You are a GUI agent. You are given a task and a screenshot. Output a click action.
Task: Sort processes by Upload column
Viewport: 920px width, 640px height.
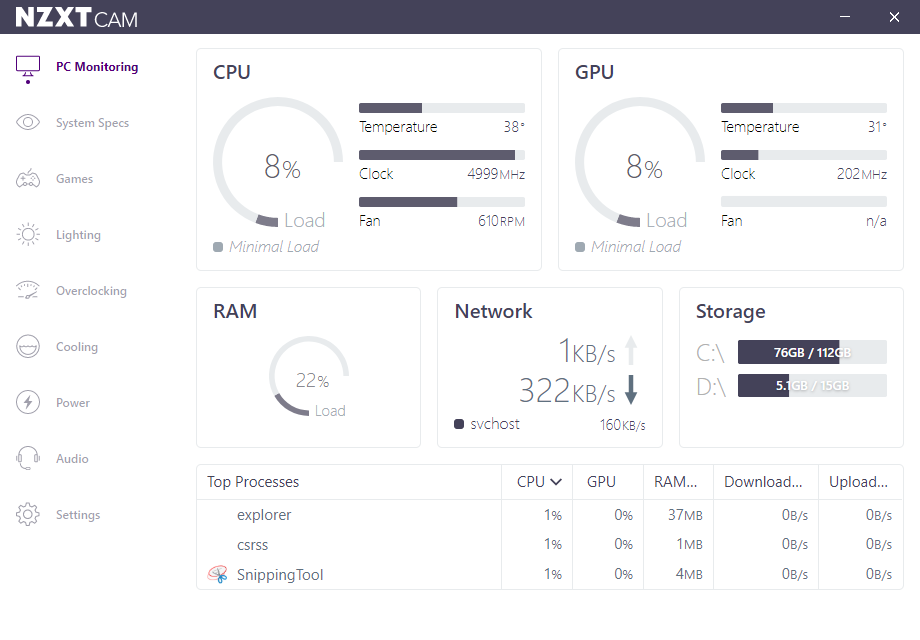coord(858,482)
